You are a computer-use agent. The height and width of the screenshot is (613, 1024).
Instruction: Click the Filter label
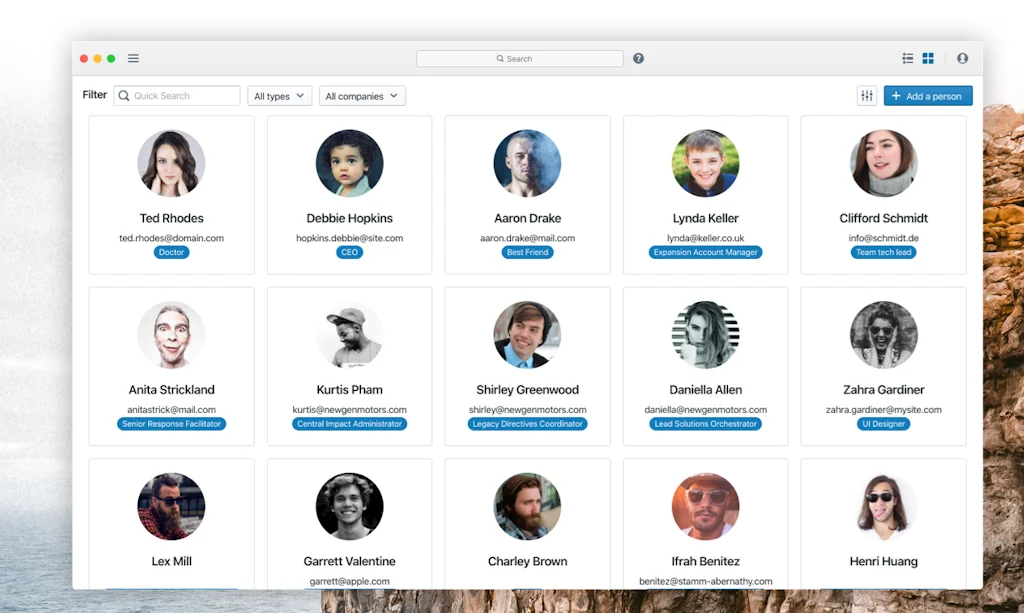[x=94, y=95]
